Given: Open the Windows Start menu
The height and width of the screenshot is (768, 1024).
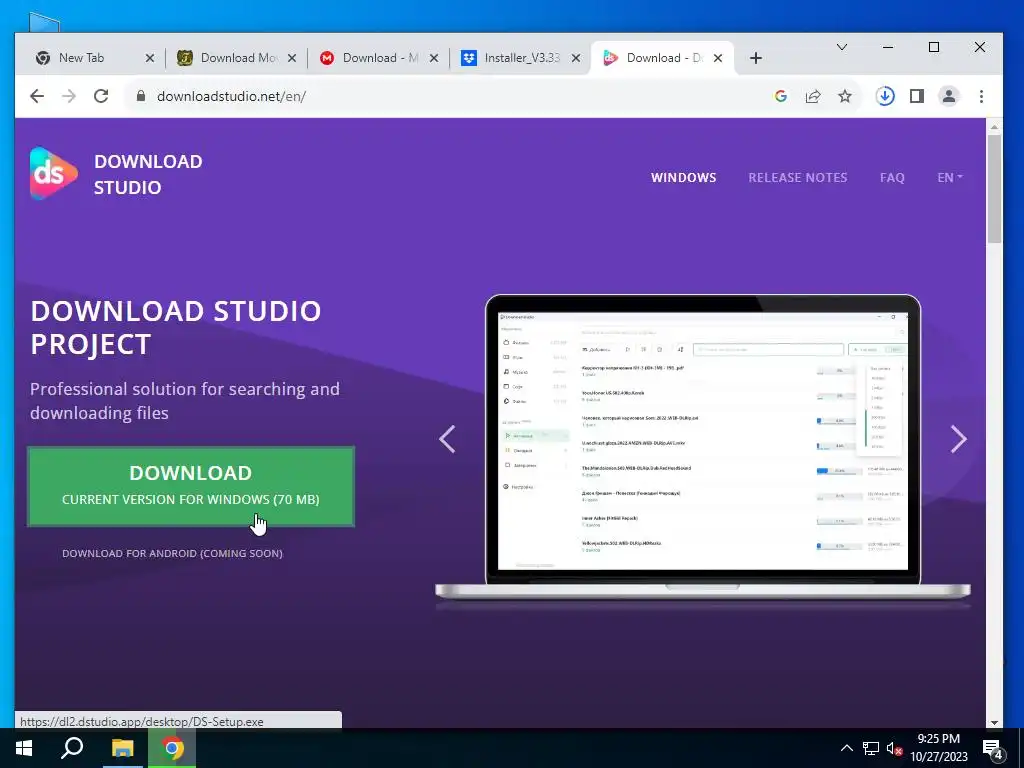Looking at the screenshot, I should coord(24,748).
